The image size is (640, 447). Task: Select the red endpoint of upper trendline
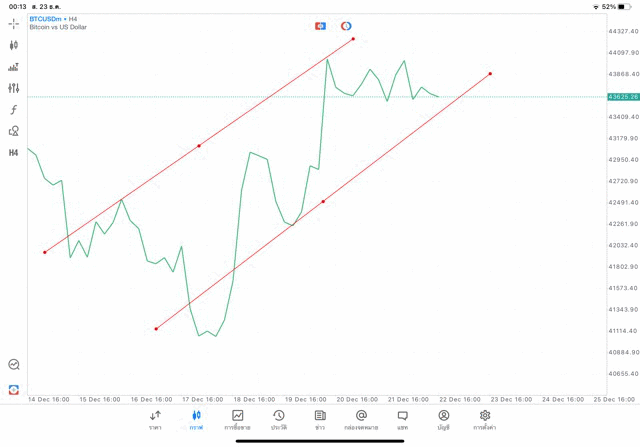tap(353, 39)
